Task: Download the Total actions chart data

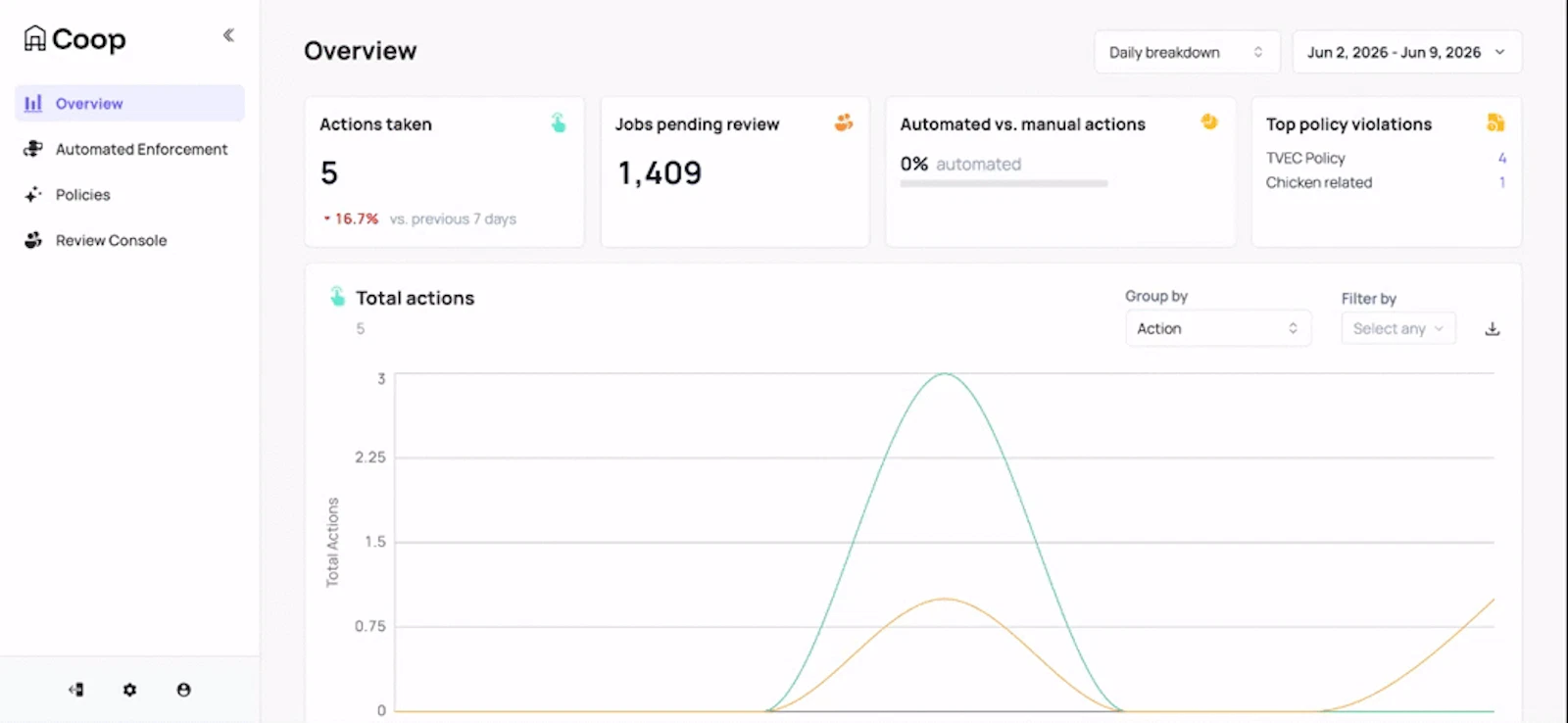Action: 1492,329
